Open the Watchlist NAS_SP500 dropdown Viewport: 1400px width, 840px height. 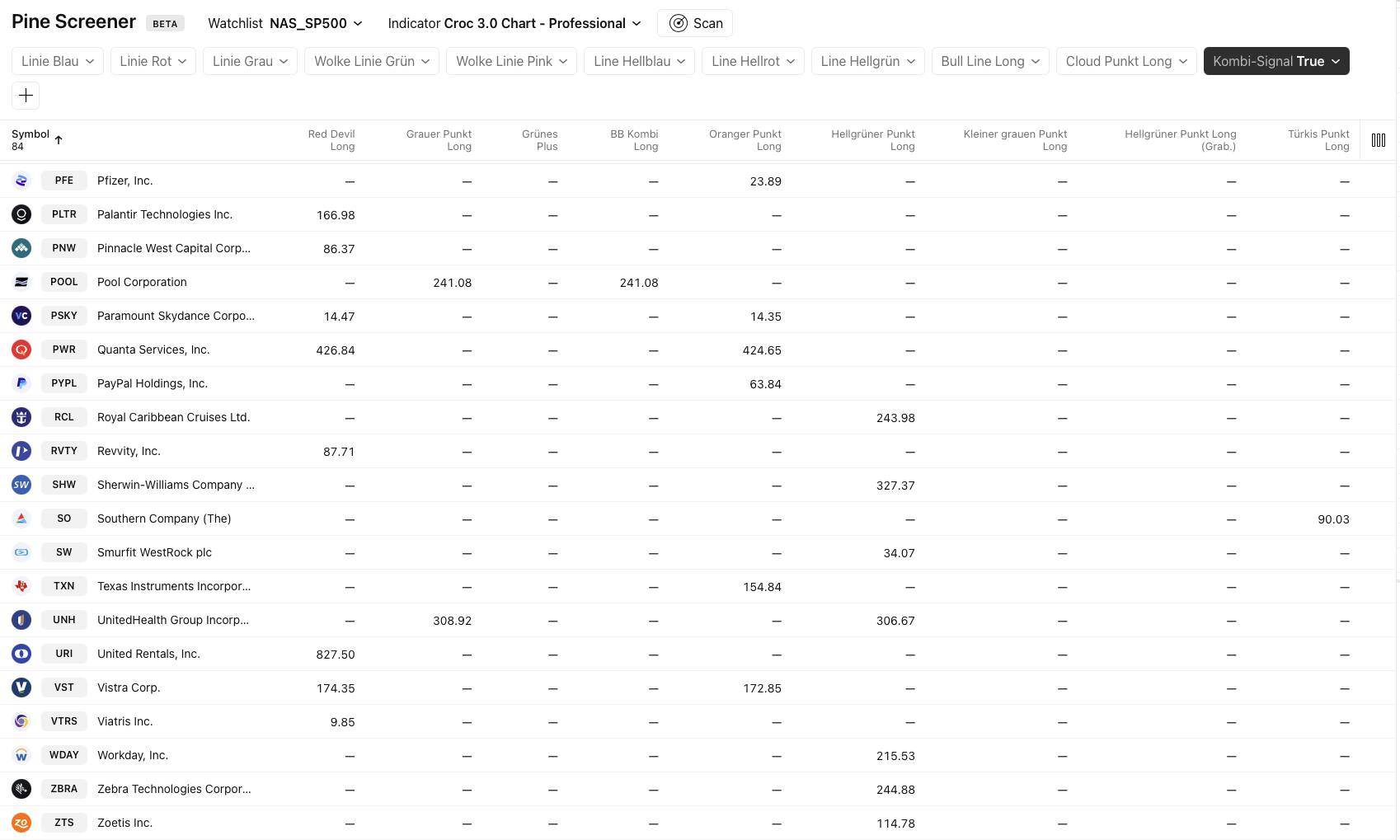285,23
